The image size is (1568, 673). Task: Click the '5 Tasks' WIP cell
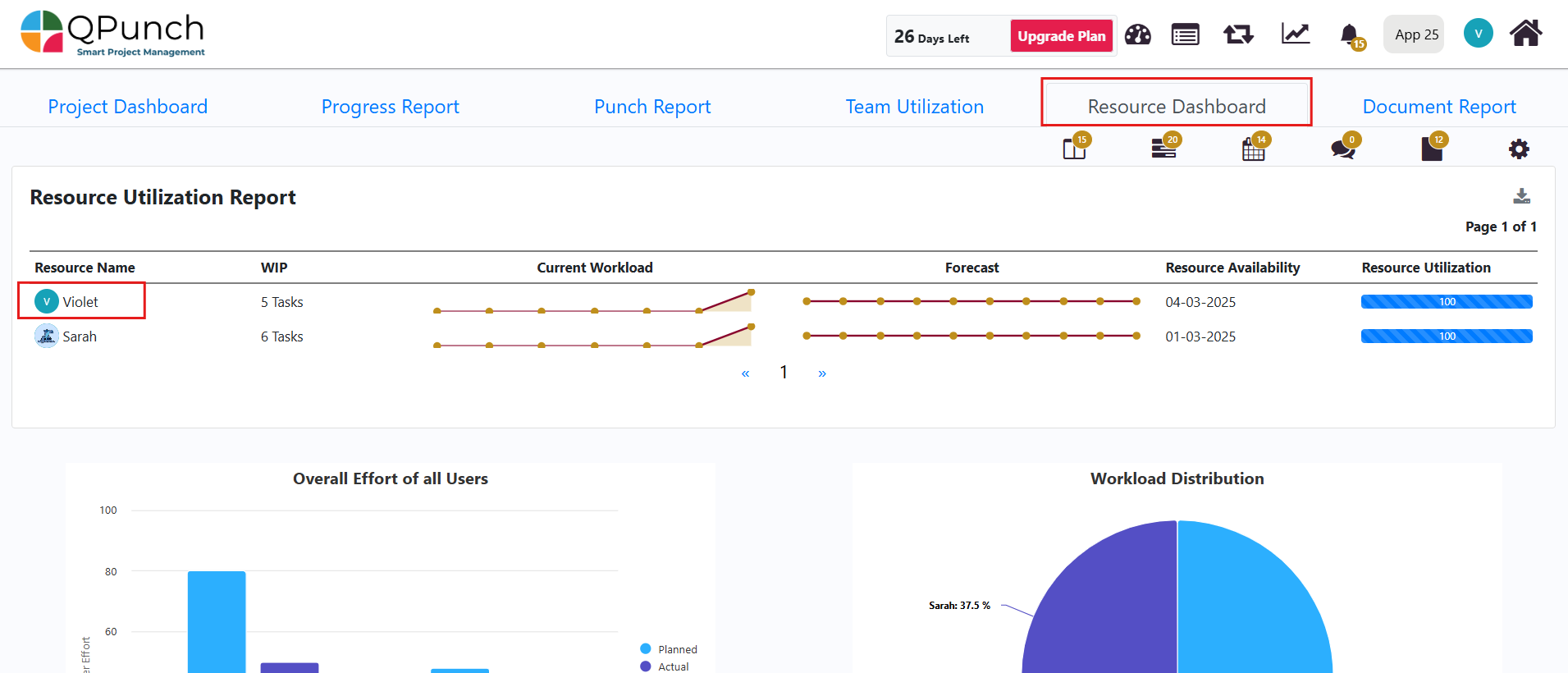click(x=282, y=302)
